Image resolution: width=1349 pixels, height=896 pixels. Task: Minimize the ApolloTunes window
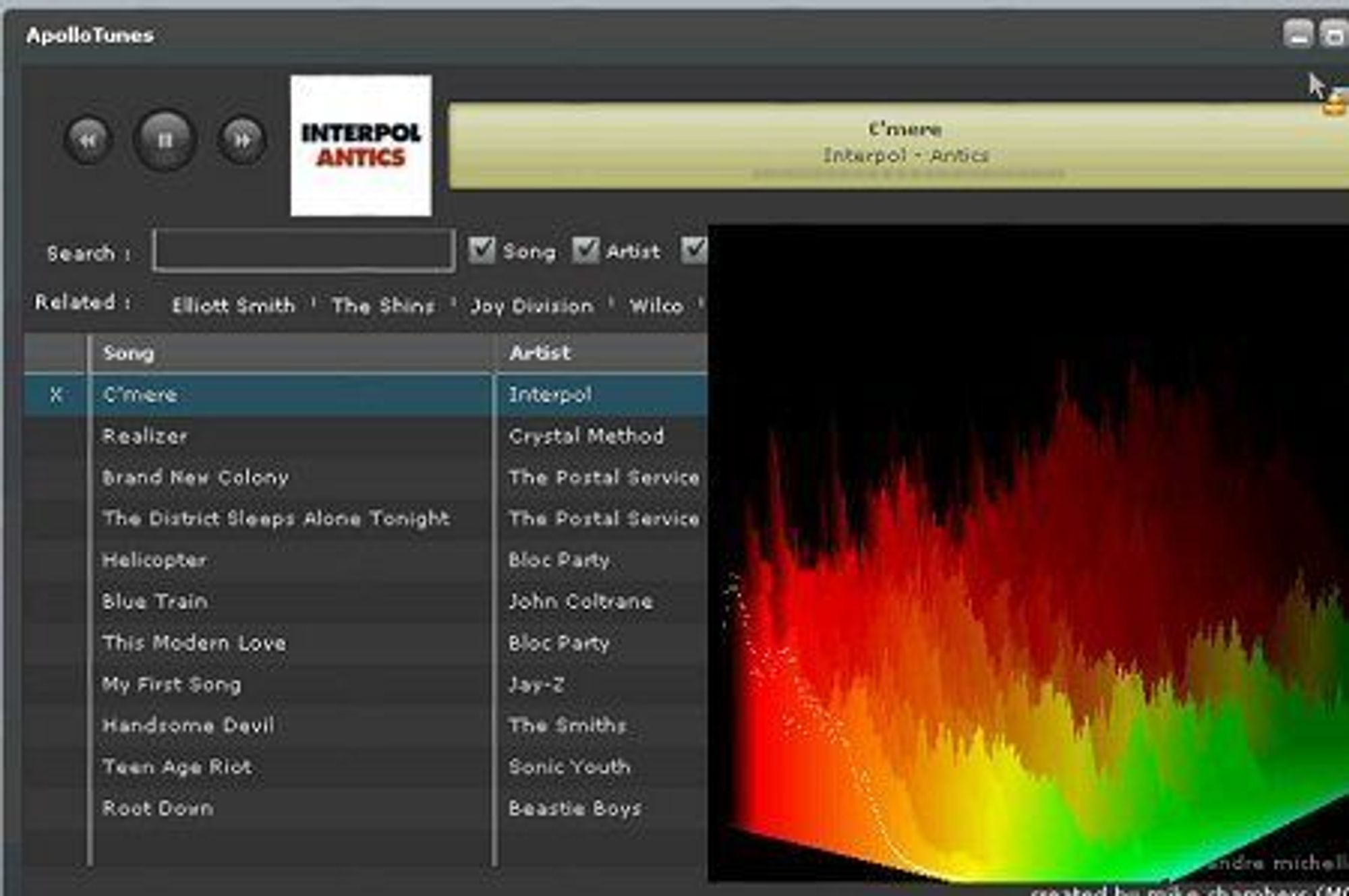(1298, 34)
